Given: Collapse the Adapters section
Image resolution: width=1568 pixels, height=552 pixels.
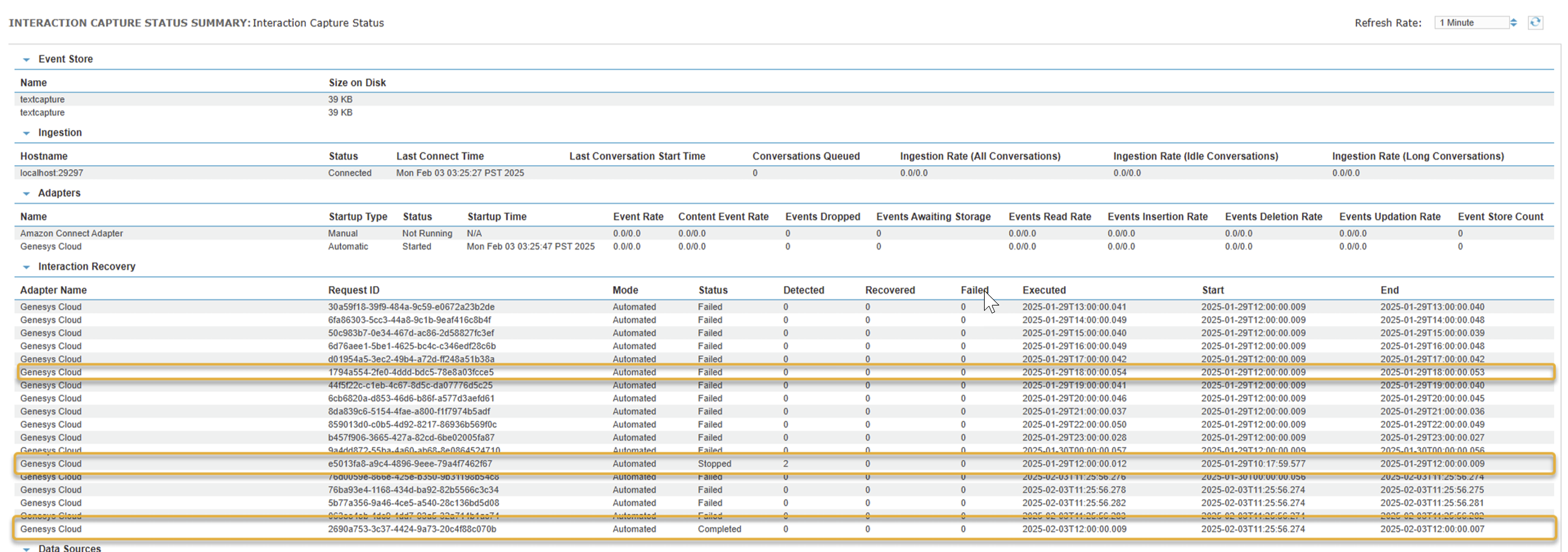Looking at the screenshot, I should pyautogui.click(x=26, y=194).
